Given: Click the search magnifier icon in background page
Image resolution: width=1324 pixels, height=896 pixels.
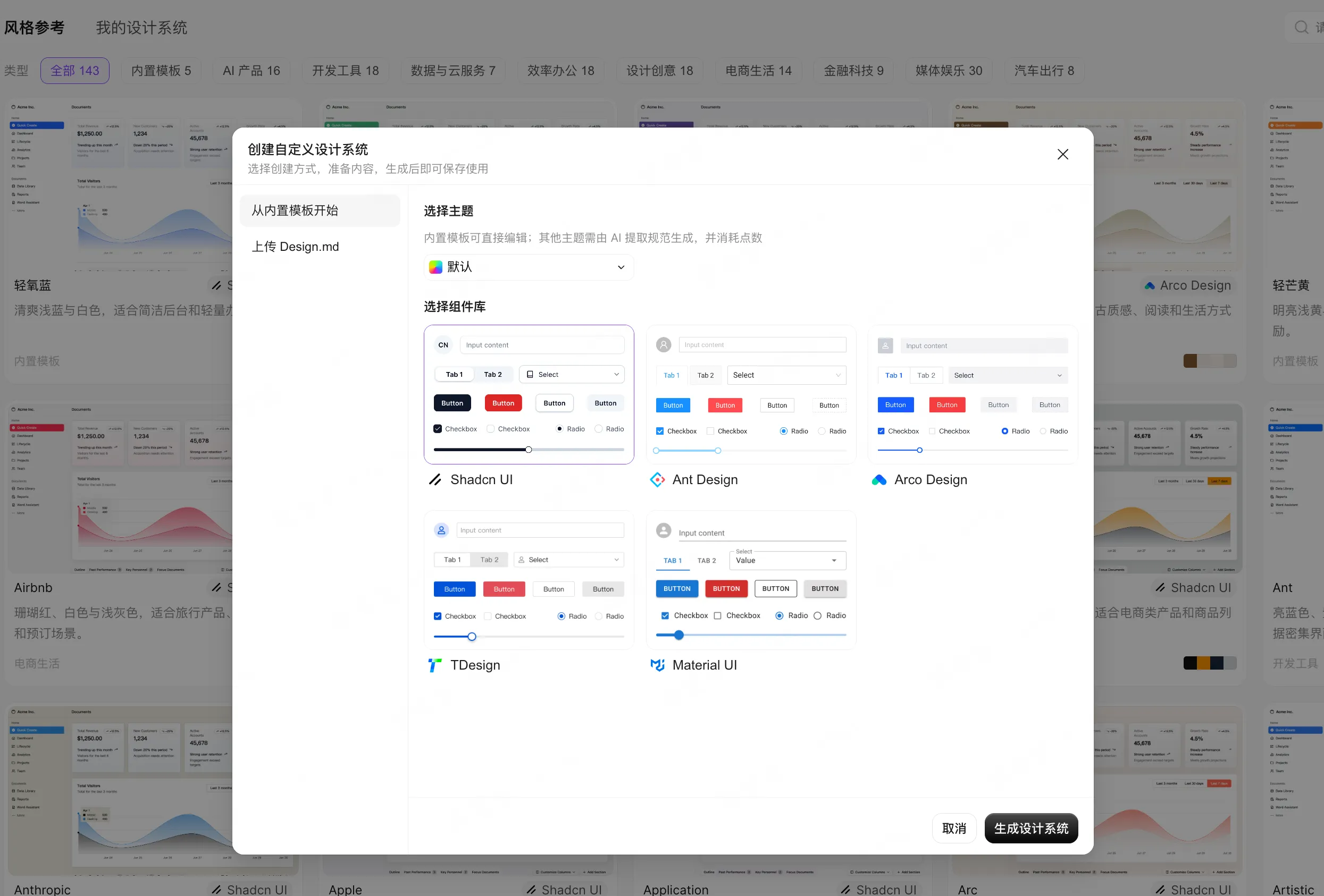Looking at the screenshot, I should tap(1301, 27).
